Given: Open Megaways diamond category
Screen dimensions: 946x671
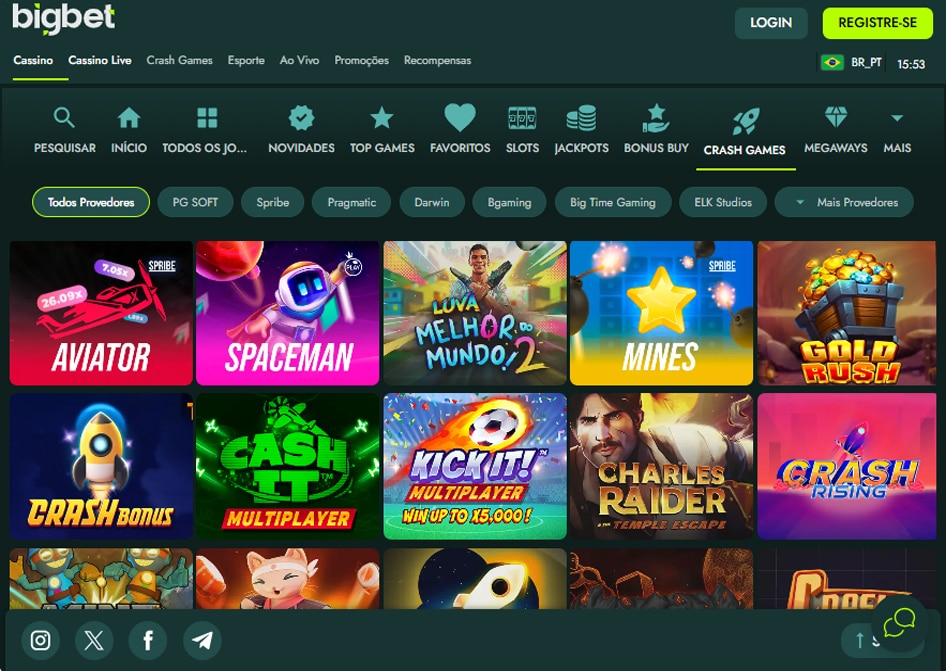Looking at the screenshot, I should (x=835, y=116).
